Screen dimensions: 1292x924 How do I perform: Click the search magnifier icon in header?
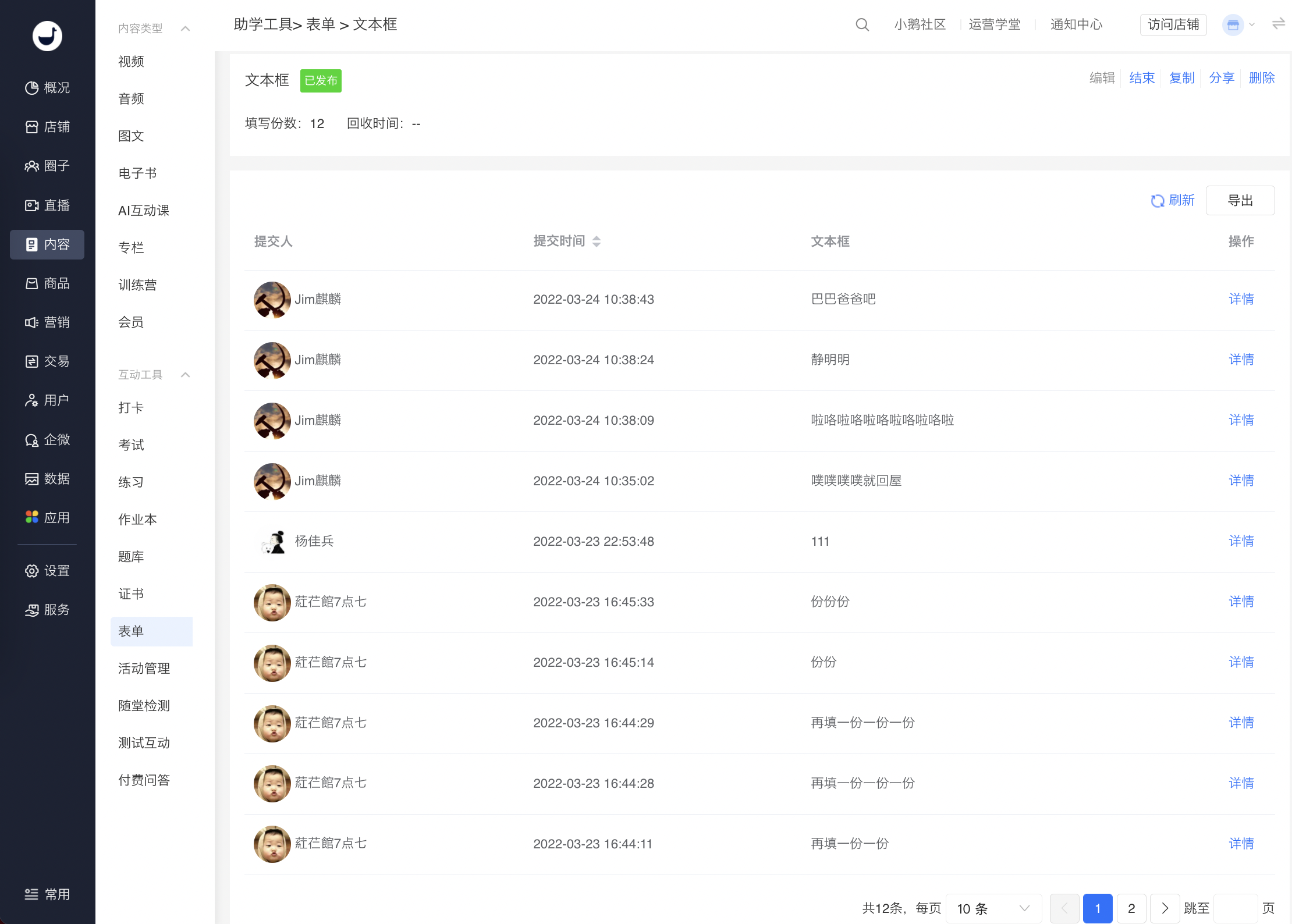(862, 24)
